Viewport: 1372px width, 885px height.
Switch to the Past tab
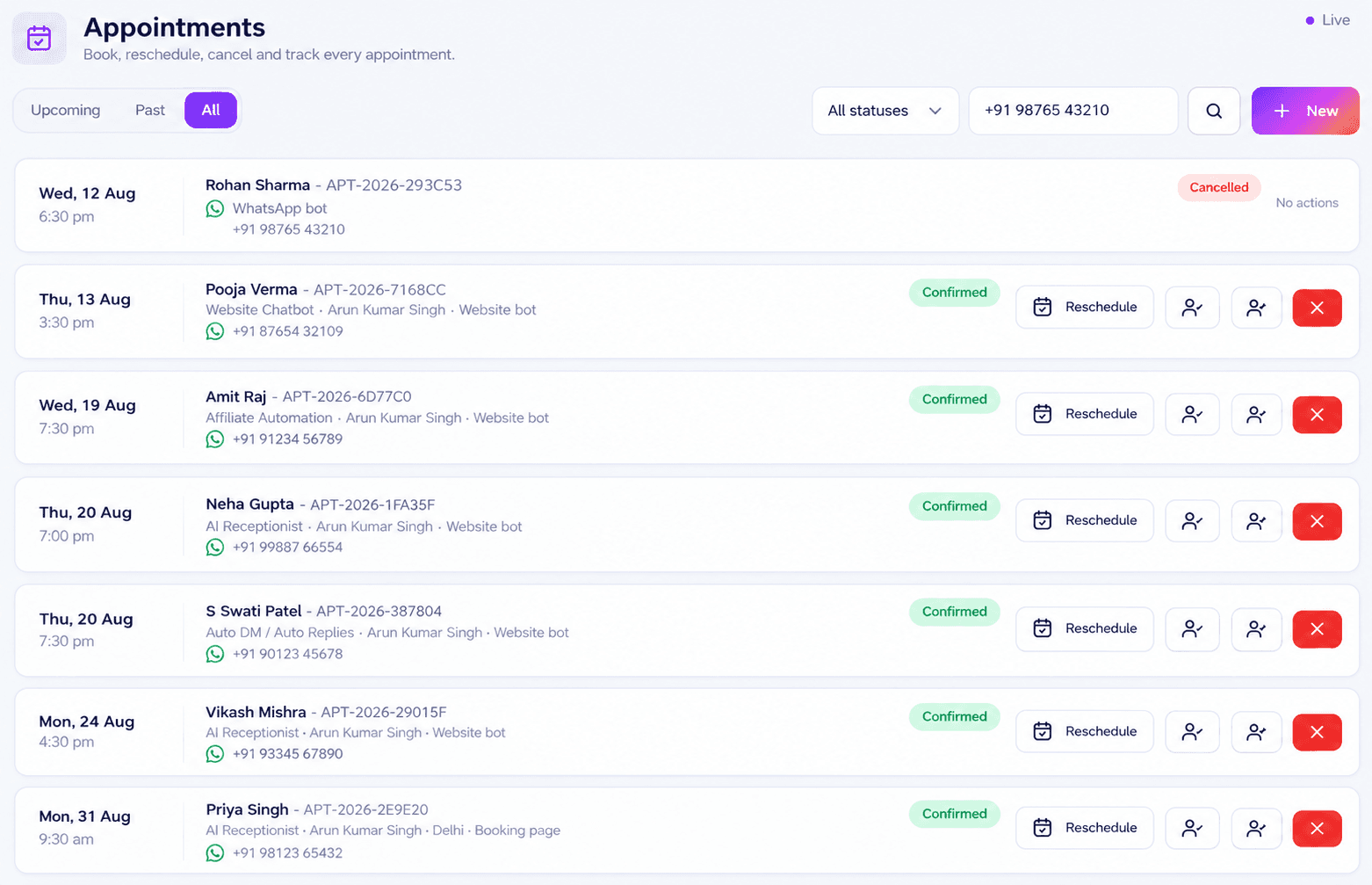pyautogui.click(x=150, y=110)
